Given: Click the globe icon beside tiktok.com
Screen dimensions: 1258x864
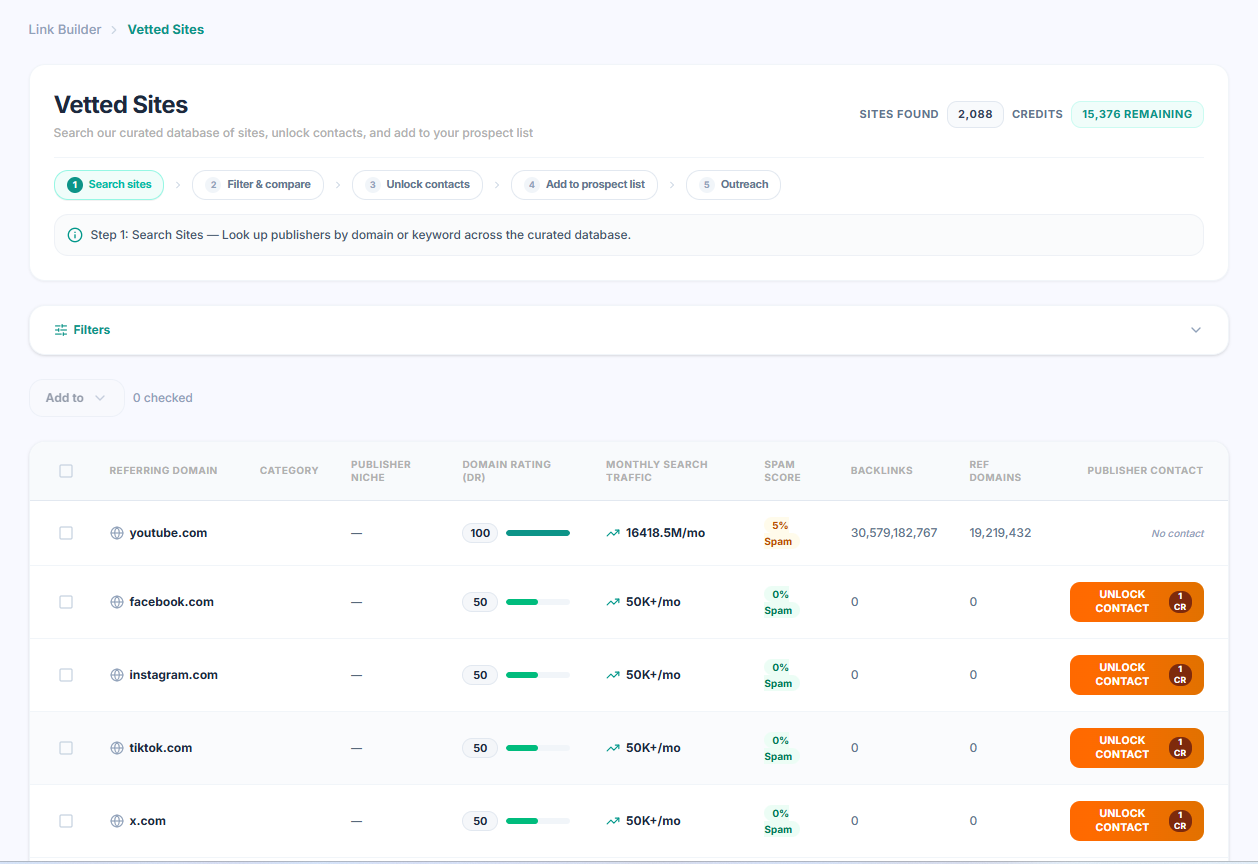Looking at the screenshot, I should click(x=117, y=748).
